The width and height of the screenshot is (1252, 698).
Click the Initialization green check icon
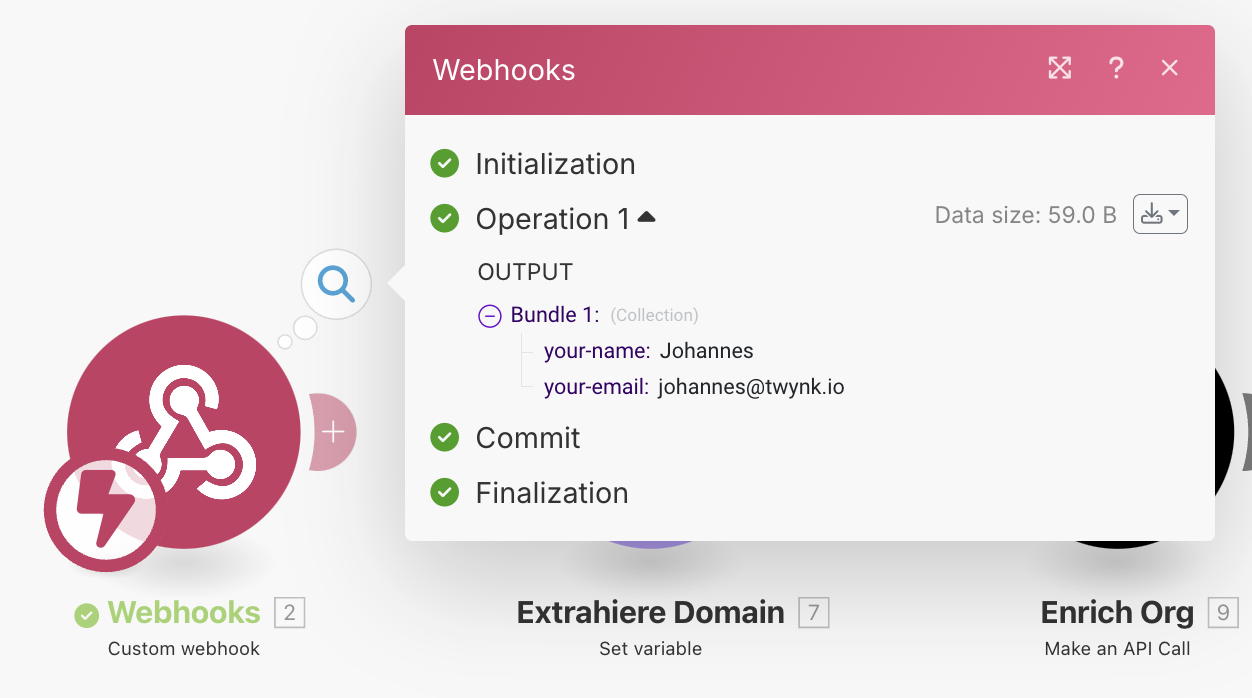444,163
